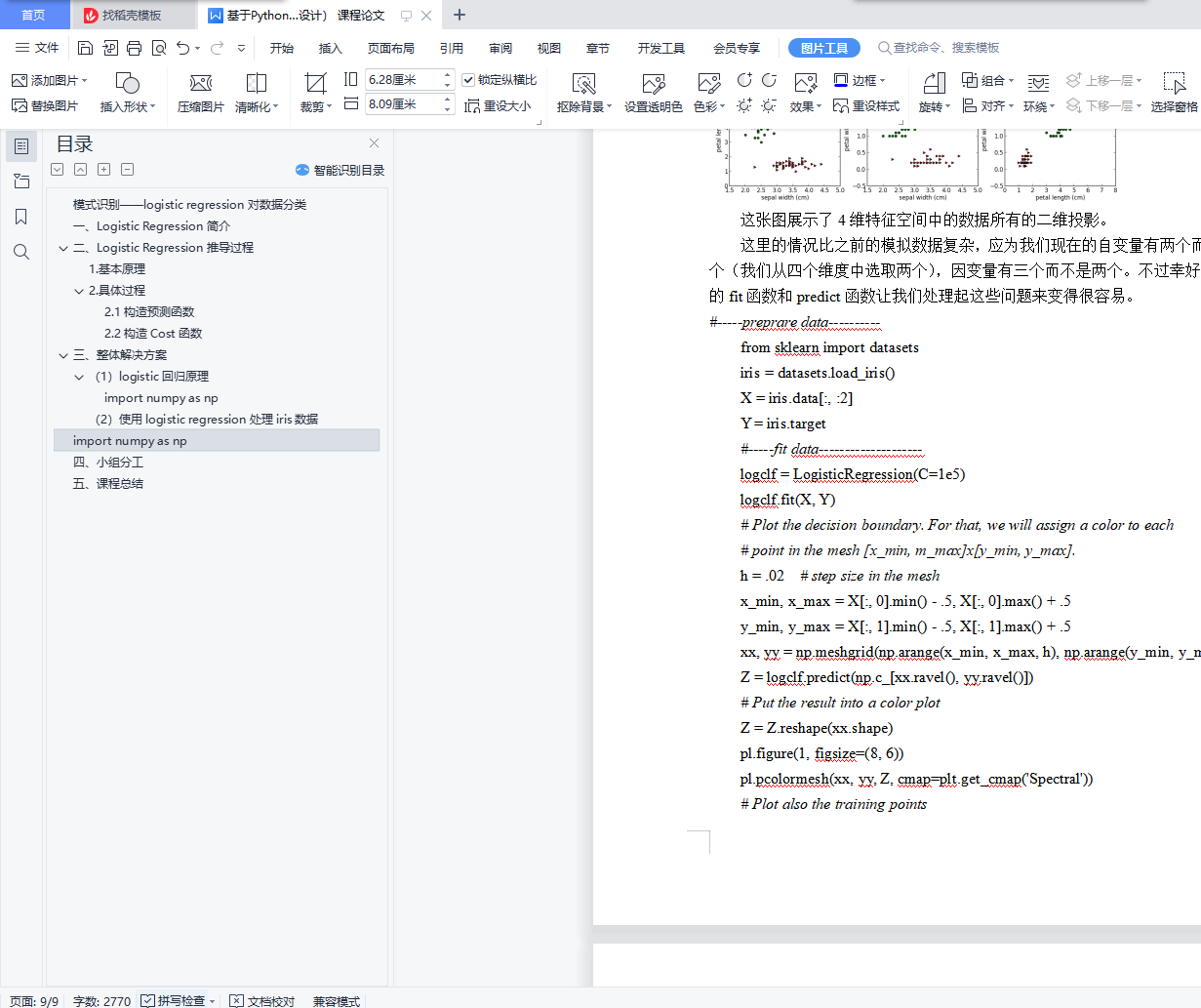1201x1008 pixels.
Task: Collapse the 2.具体过程 outline node
Action: (79, 291)
